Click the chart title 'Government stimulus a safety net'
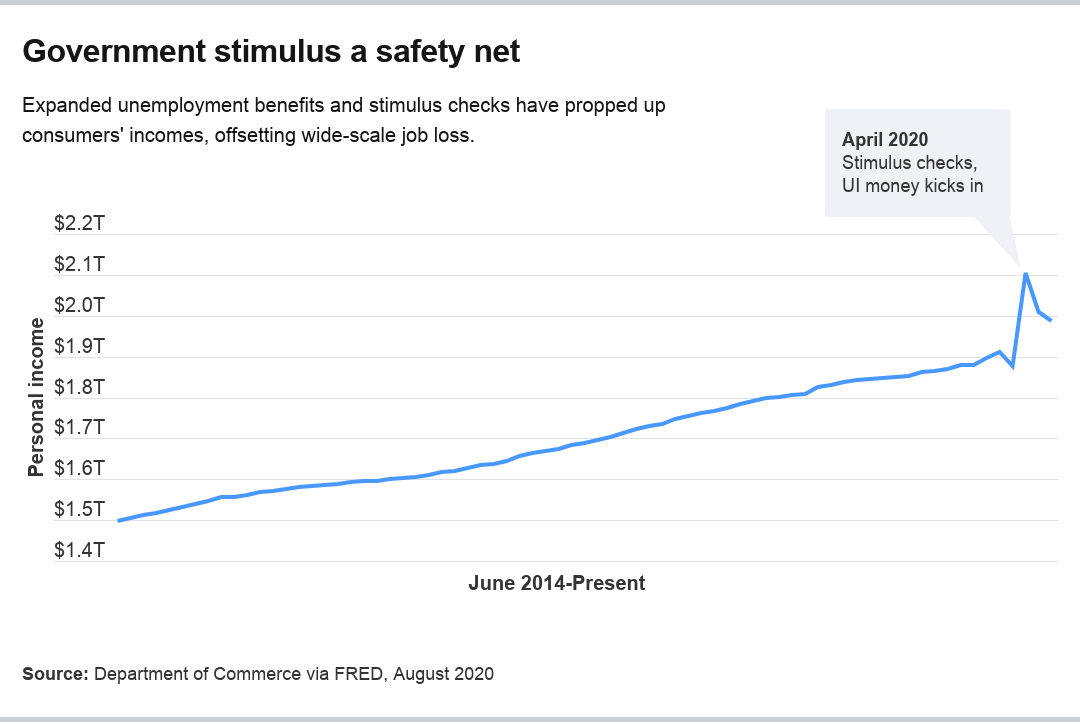This screenshot has width=1080, height=724. [x=271, y=51]
